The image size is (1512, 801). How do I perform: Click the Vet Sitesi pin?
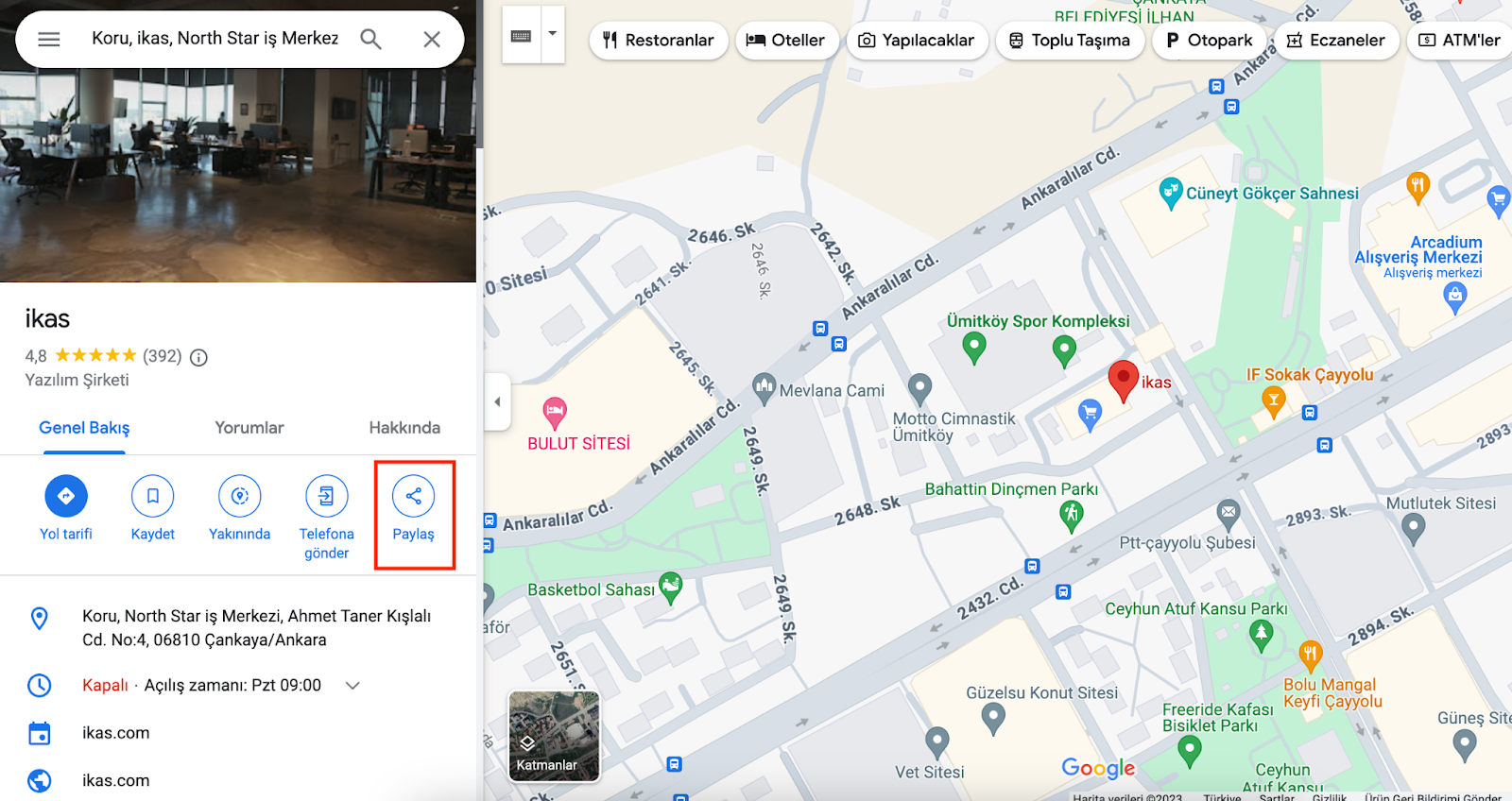(x=936, y=742)
